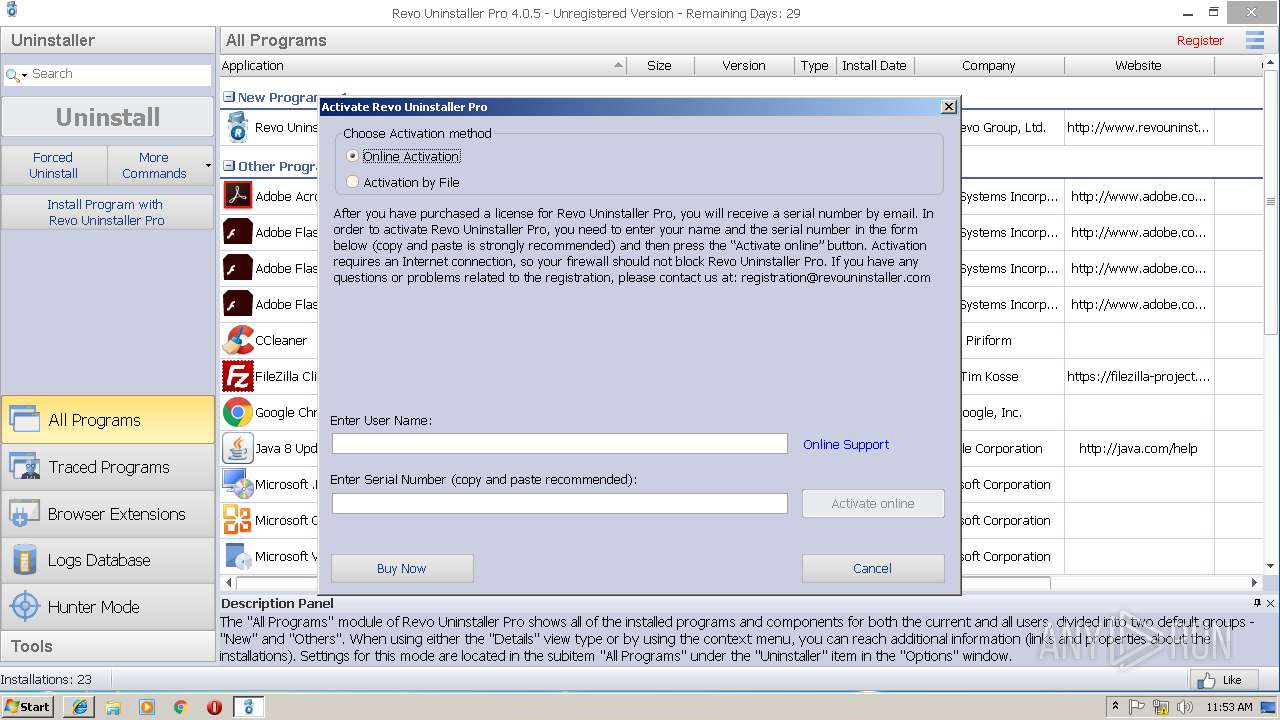The height and width of the screenshot is (720, 1280).
Task: Click the Hunter Mode crosshair icon
Action: (x=24, y=606)
